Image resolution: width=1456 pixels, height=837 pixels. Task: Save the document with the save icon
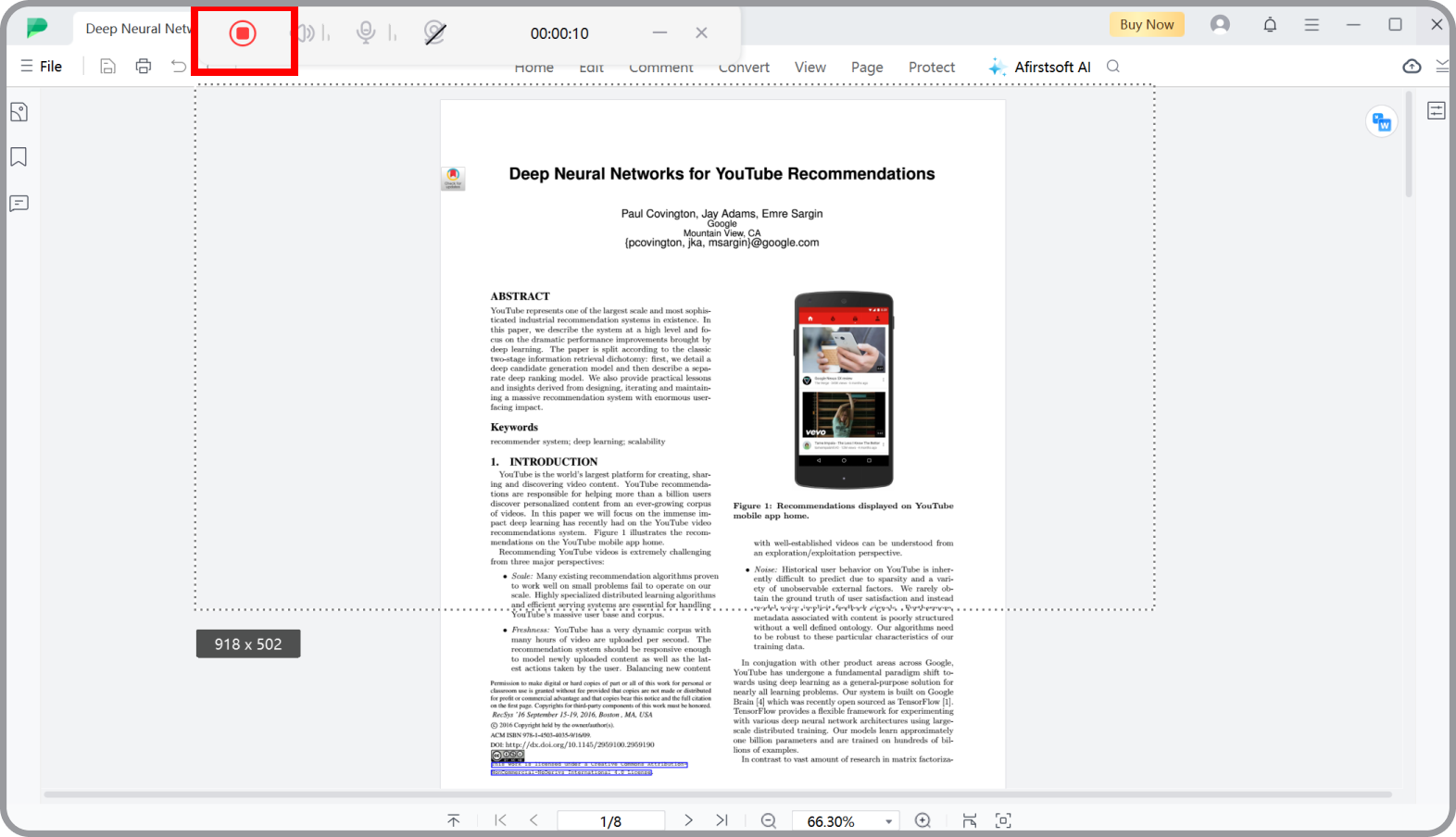pos(108,67)
